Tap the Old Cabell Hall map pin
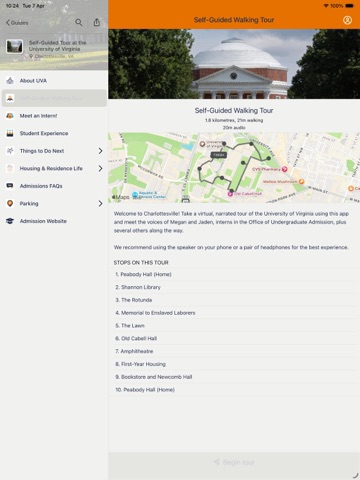The width and height of the screenshot is (360, 480). click(230, 193)
